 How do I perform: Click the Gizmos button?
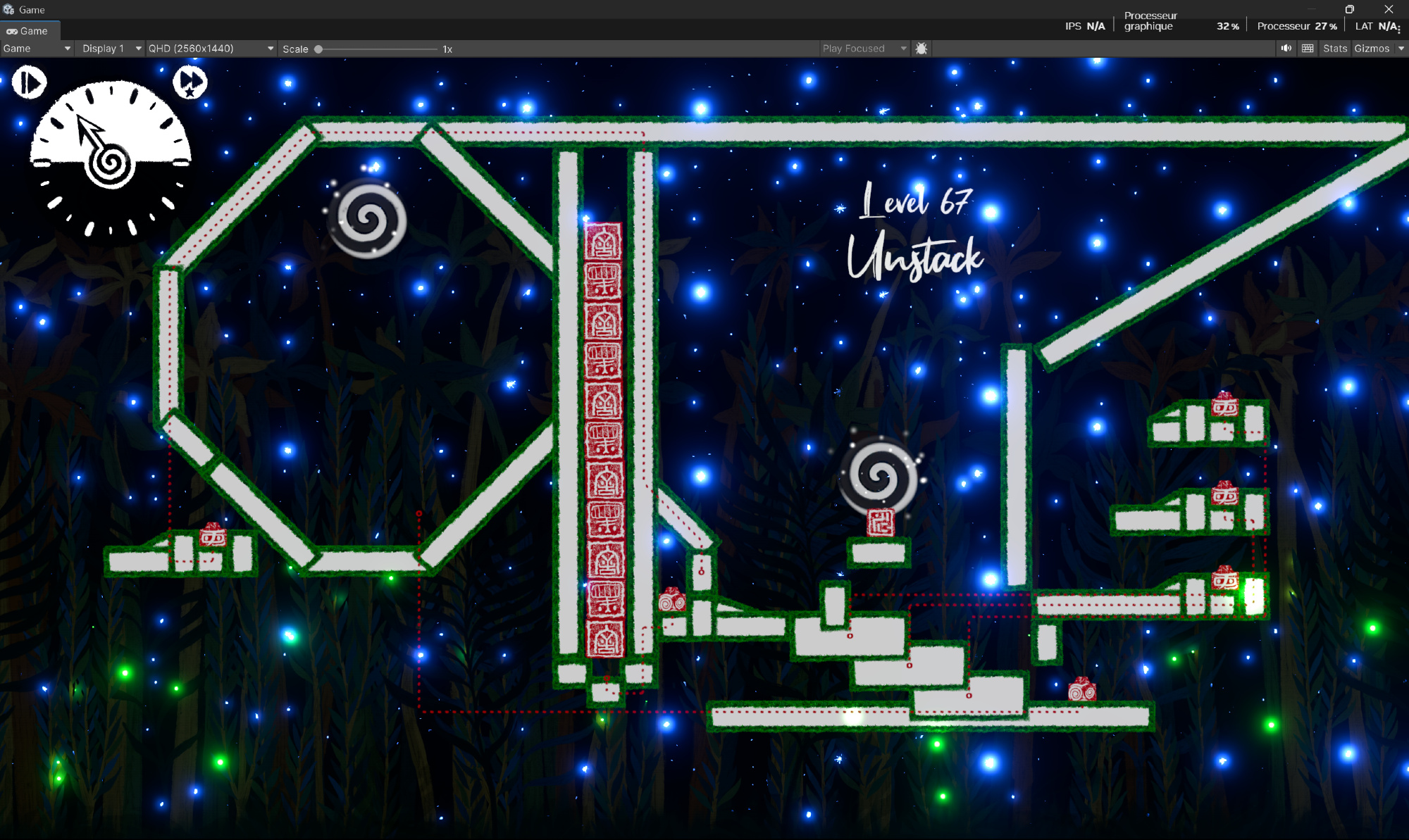(1371, 49)
